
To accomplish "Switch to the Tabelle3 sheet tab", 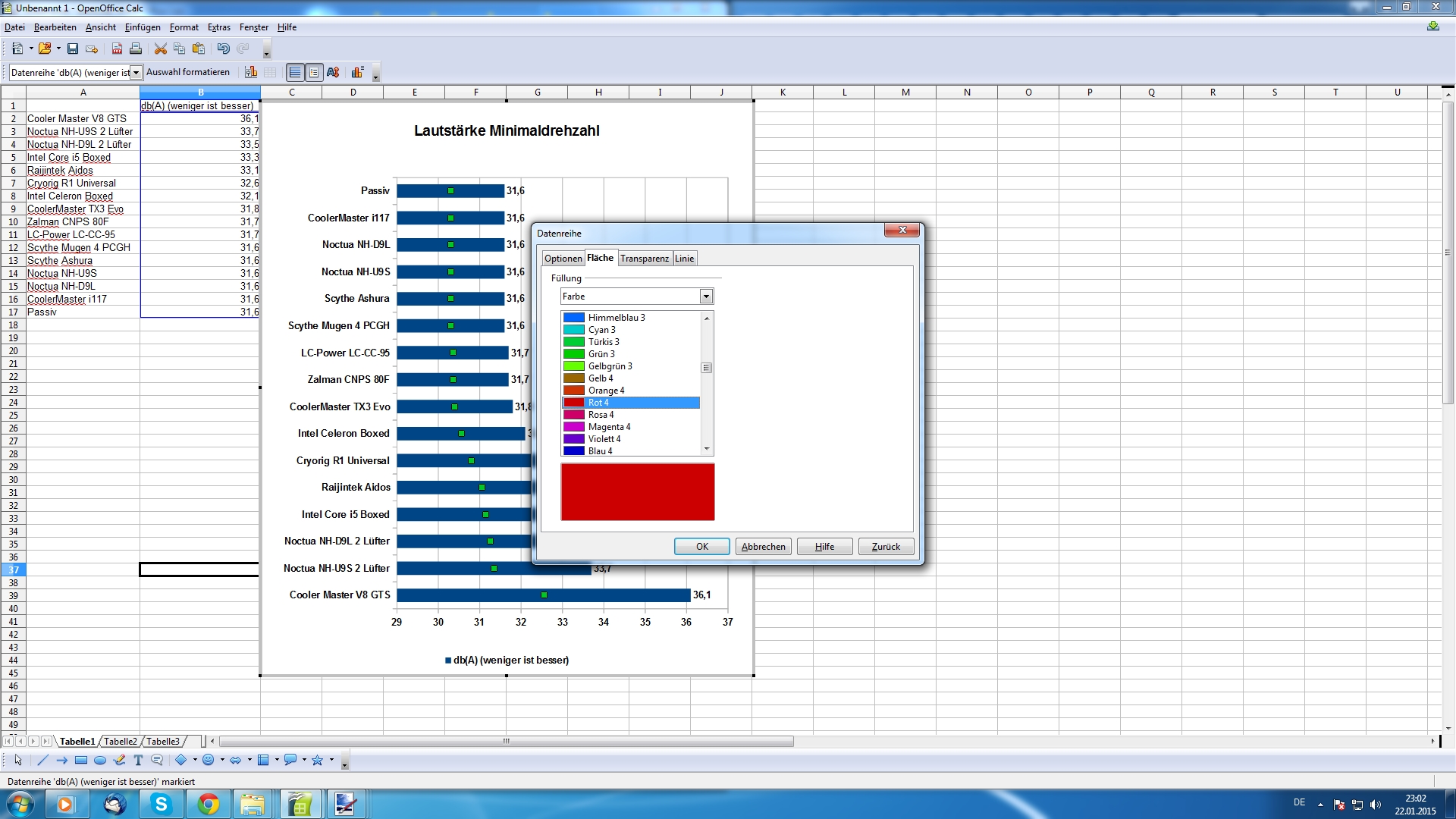I will coord(163,742).
